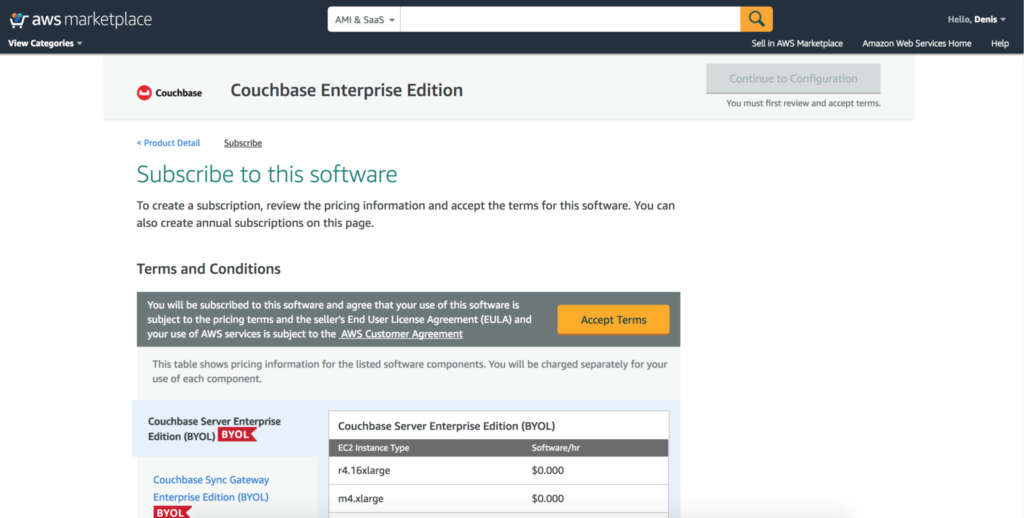
Task: Click Continue to Configuration button
Action: tap(793, 78)
